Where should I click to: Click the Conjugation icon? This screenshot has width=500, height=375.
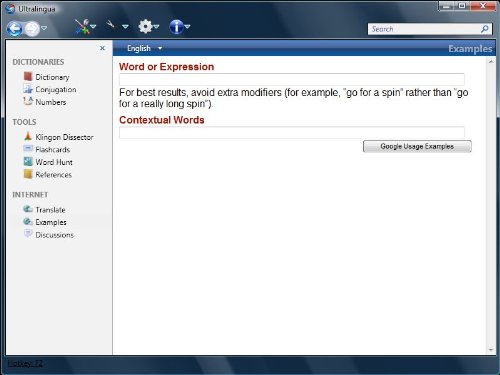[x=28, y=89]
